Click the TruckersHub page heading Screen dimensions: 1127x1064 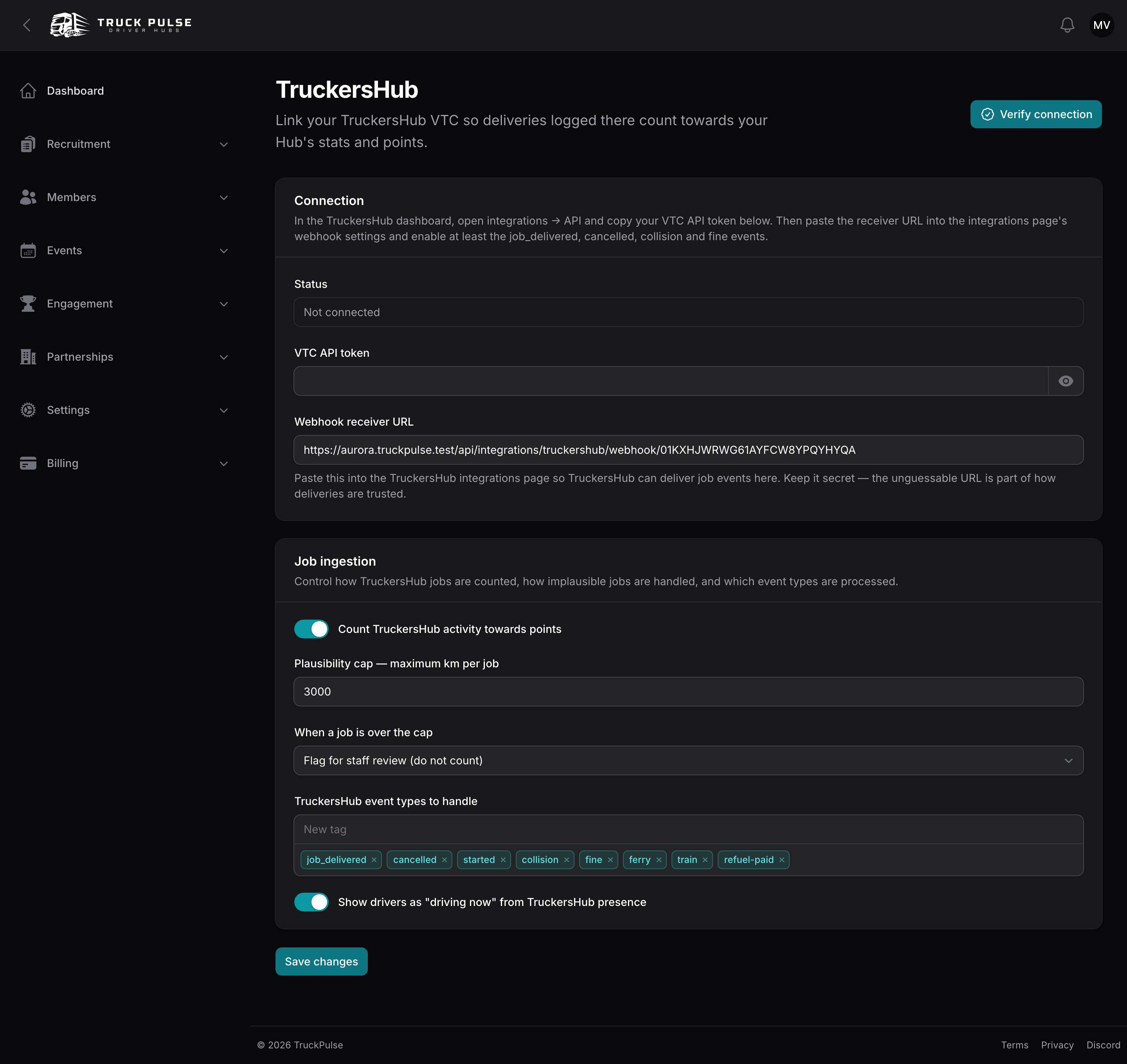[347, 90]
